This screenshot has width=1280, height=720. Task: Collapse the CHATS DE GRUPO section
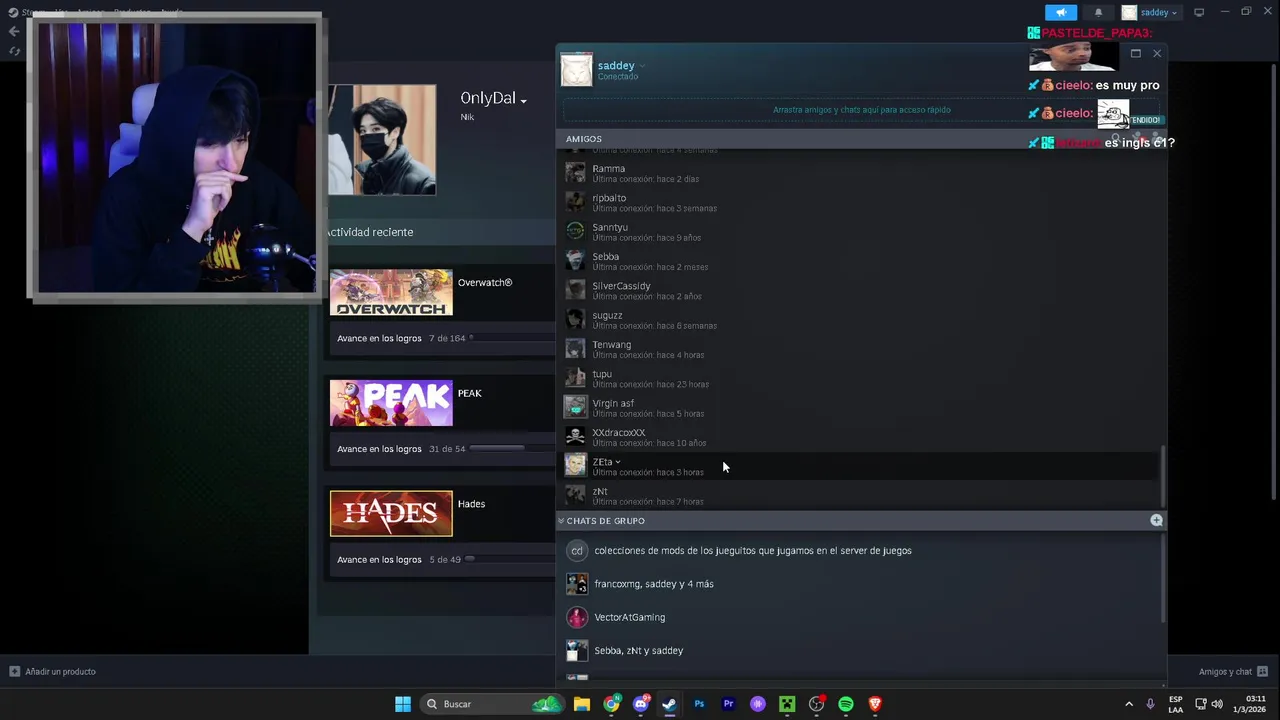(x=561, y=521)
